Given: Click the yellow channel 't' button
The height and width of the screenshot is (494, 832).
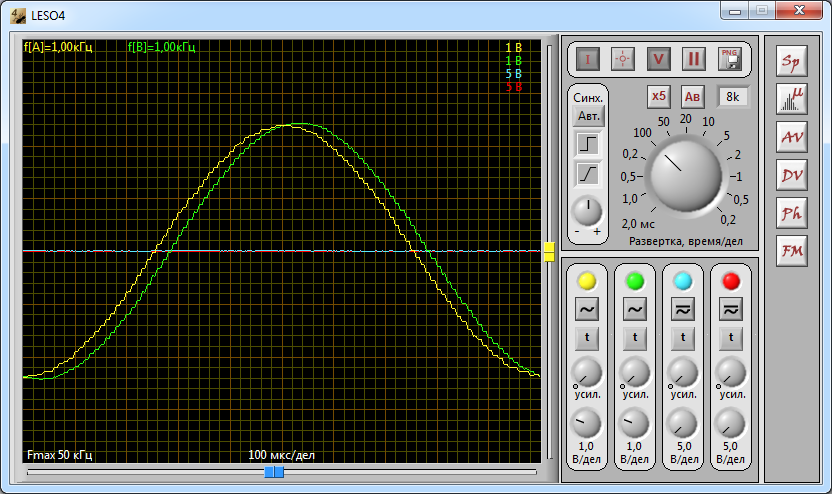Looking at the screenshot, I should (x=587, y=338).
